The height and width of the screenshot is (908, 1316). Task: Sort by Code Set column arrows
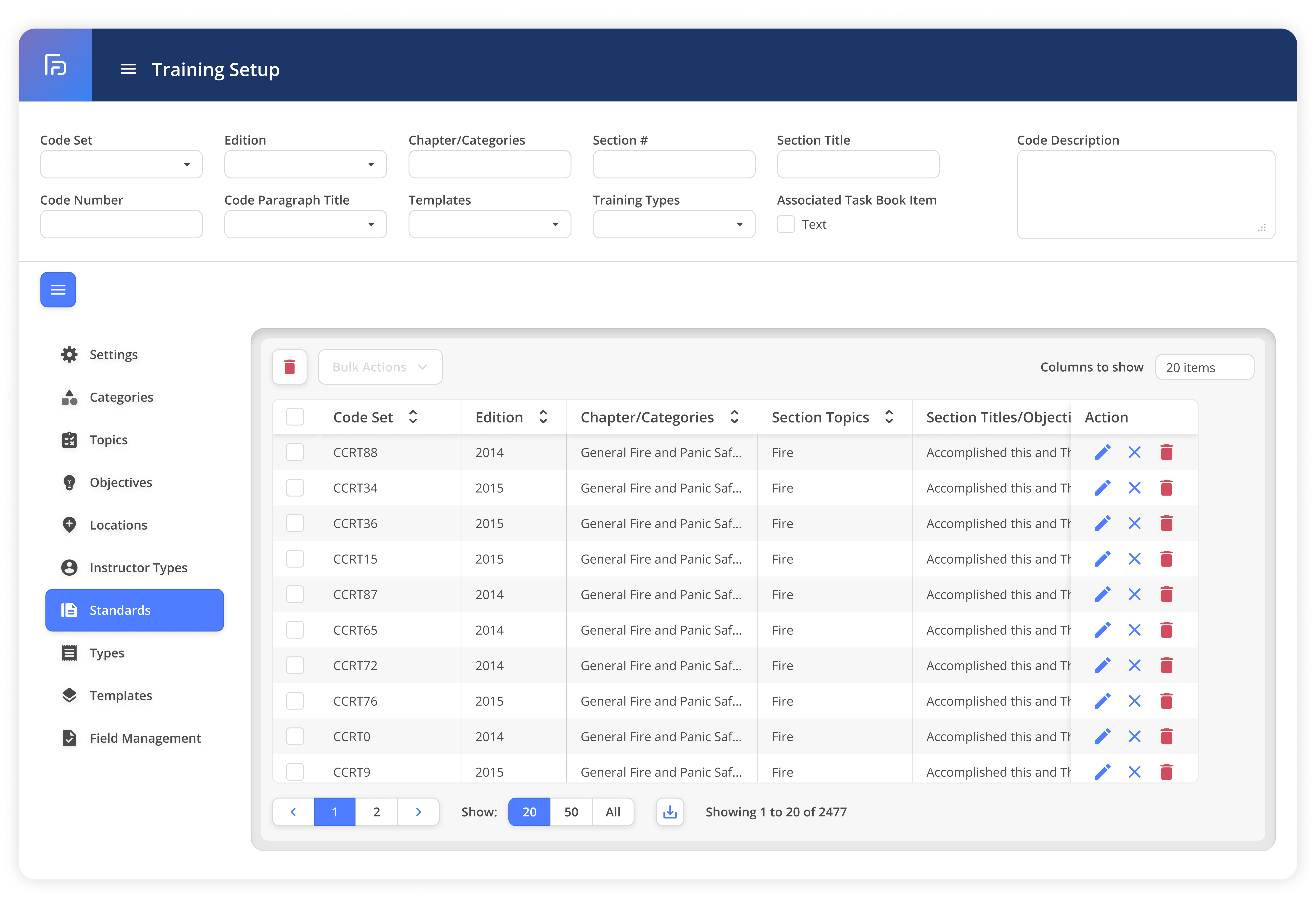413,417
